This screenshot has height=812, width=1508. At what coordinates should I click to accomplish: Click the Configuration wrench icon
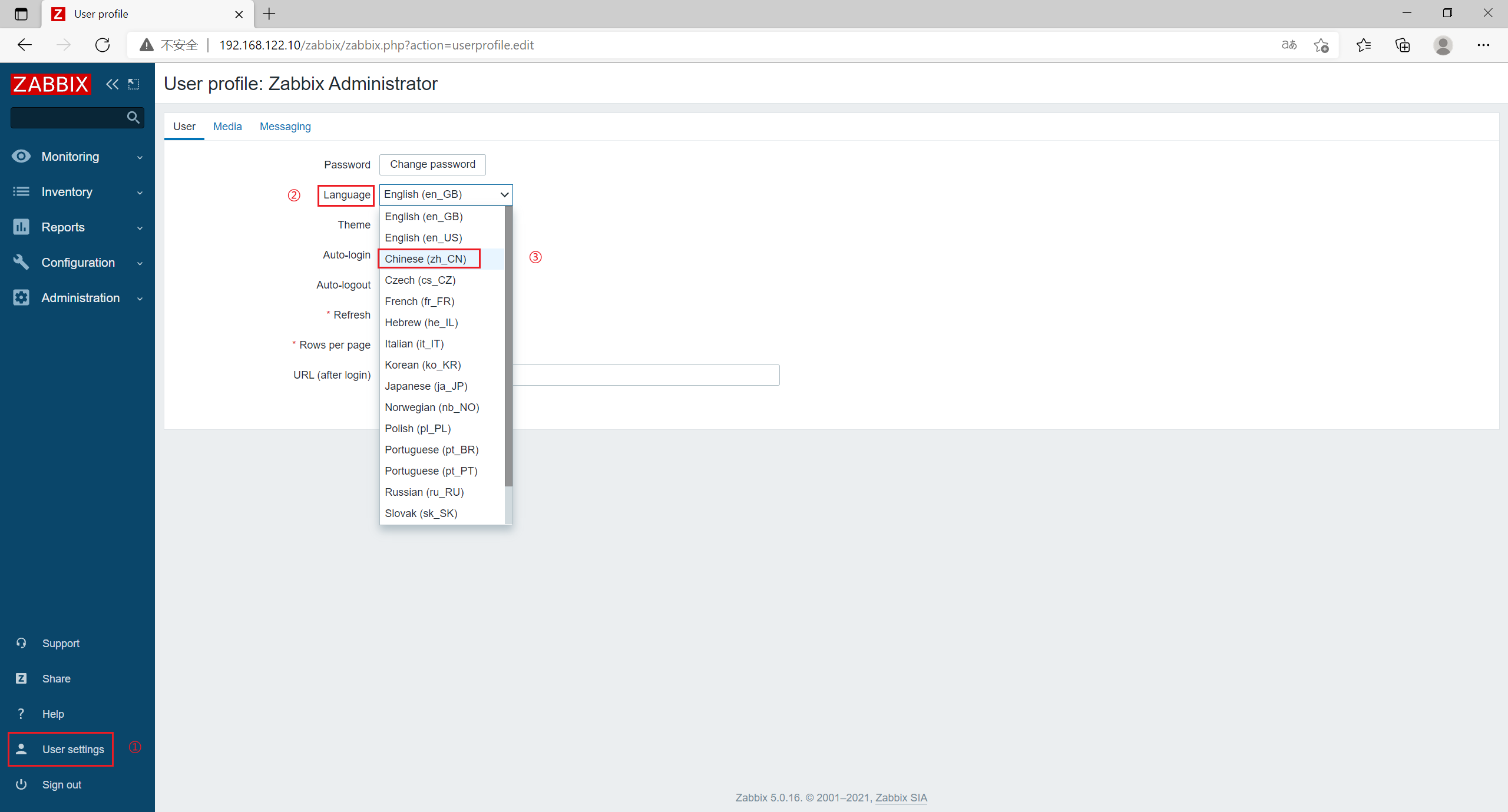point(21,262)
